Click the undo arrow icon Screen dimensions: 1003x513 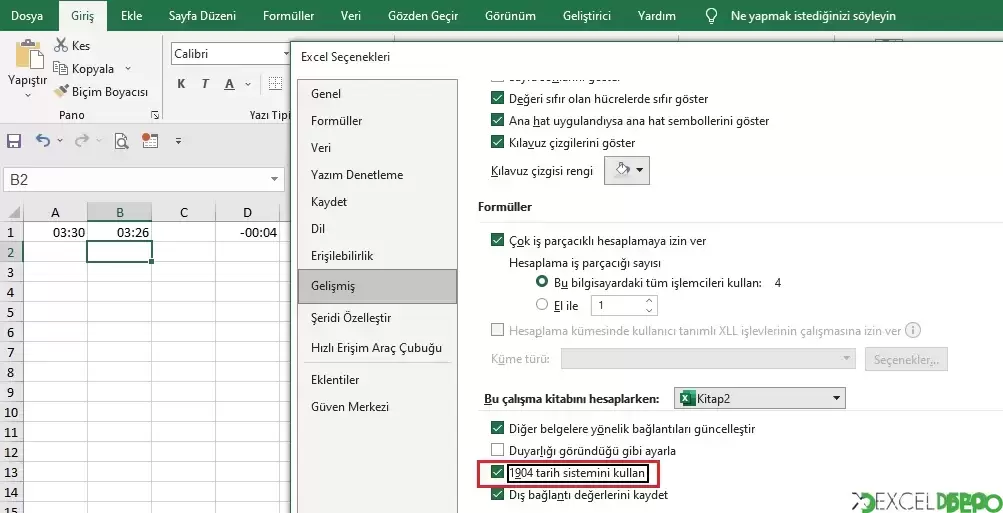pyautogui.click(x=42, y=140)
